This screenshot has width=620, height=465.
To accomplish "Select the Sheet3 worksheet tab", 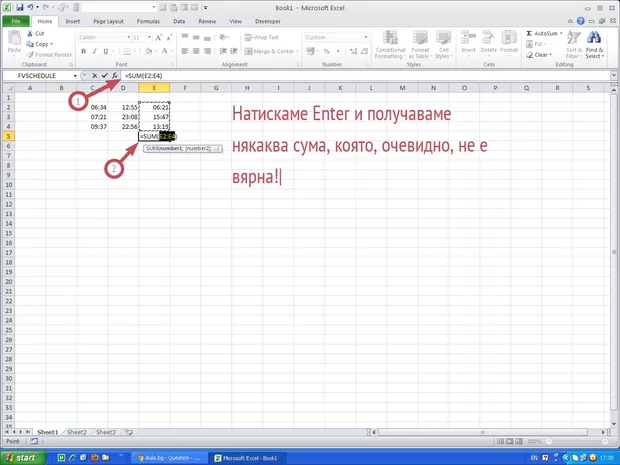I will pos(106,432).
